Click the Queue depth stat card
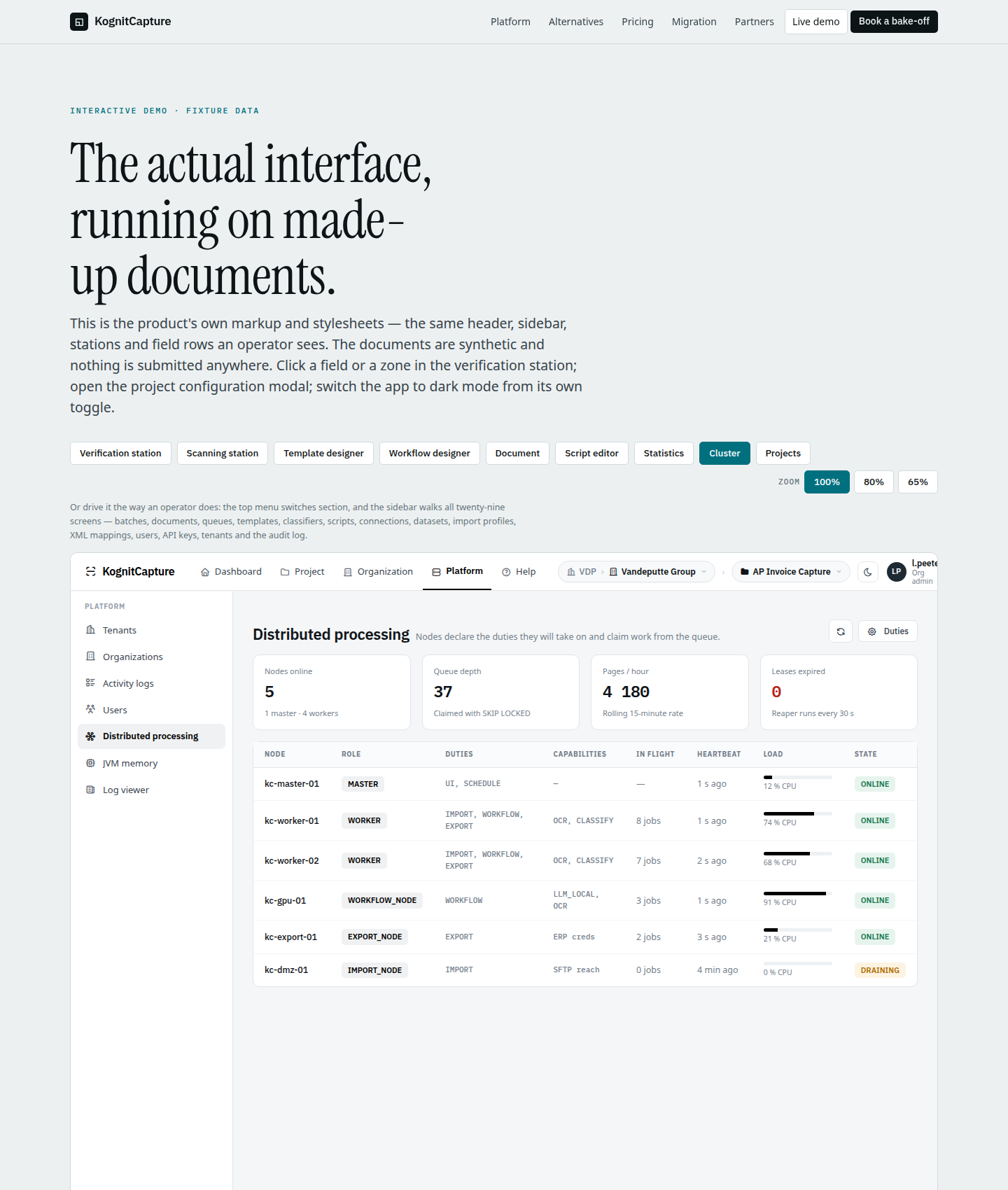This screenshot has height=1190, width=1008. [500, 692]
